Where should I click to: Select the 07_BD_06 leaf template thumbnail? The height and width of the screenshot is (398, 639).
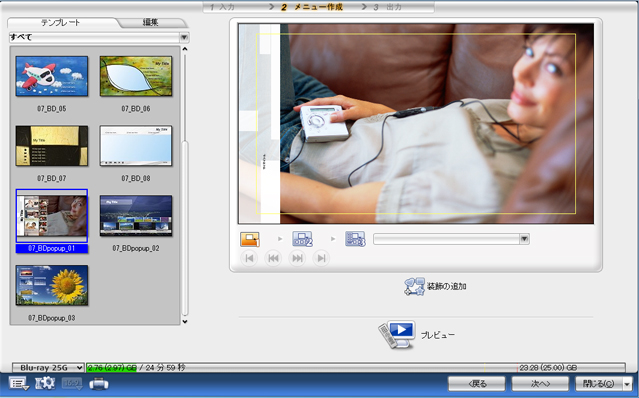pos(136,76)
